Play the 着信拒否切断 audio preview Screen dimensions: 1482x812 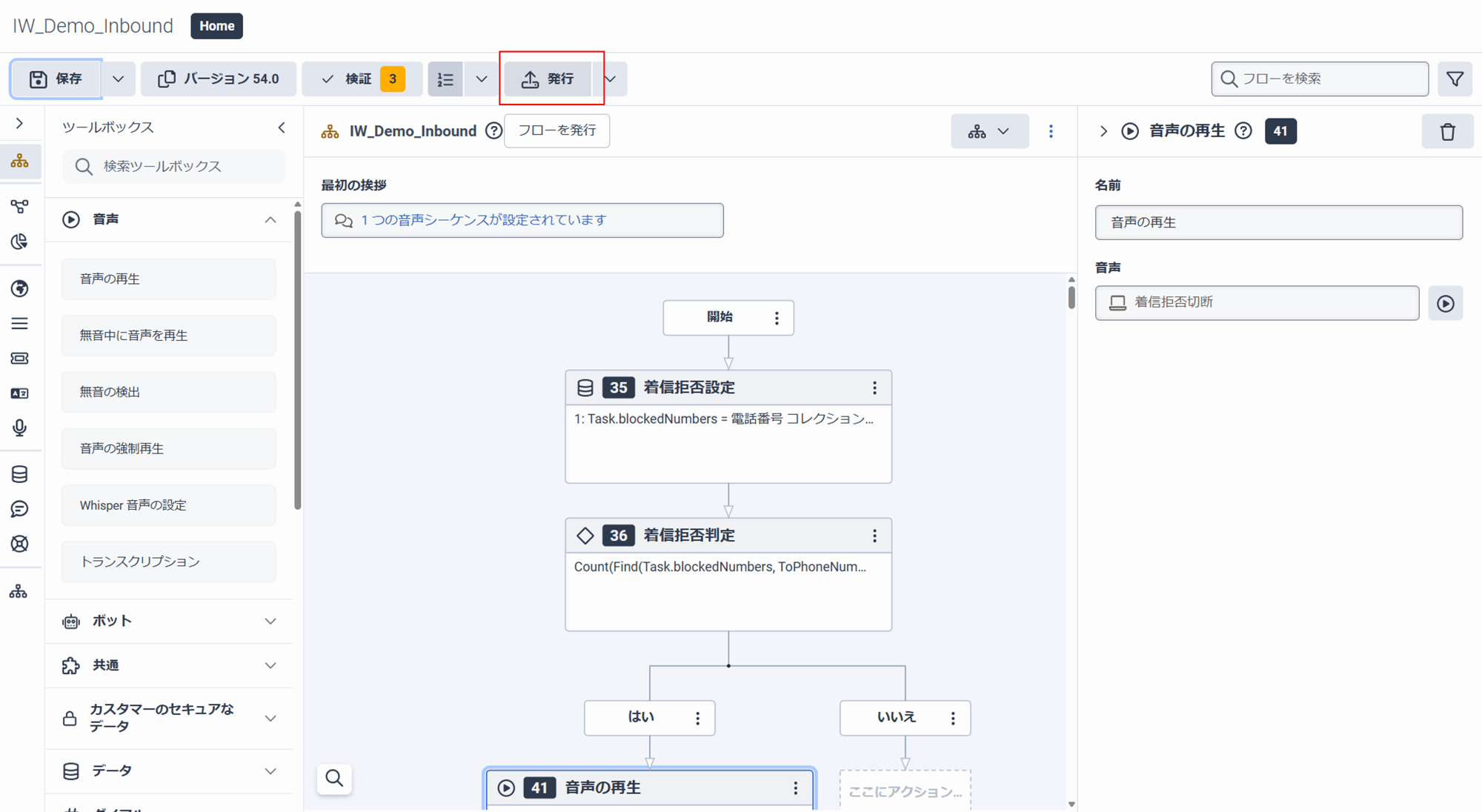click(x=1446, y=303)
